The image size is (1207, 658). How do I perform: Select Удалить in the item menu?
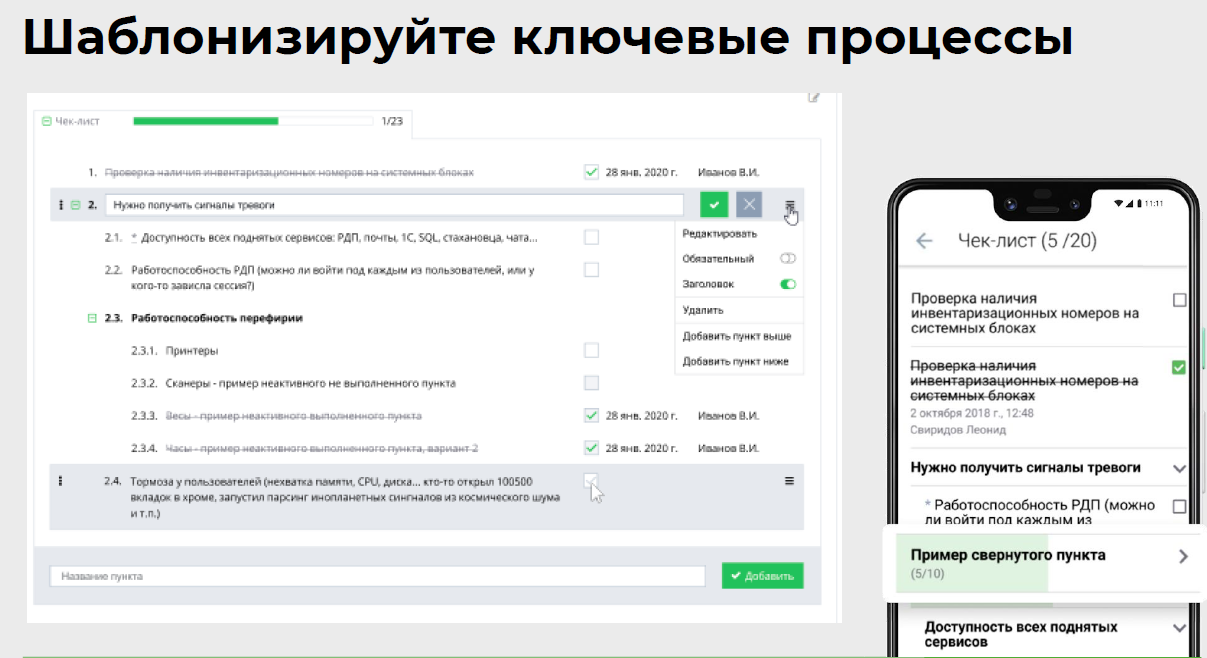pyautogui.click(x=703, y=310)
